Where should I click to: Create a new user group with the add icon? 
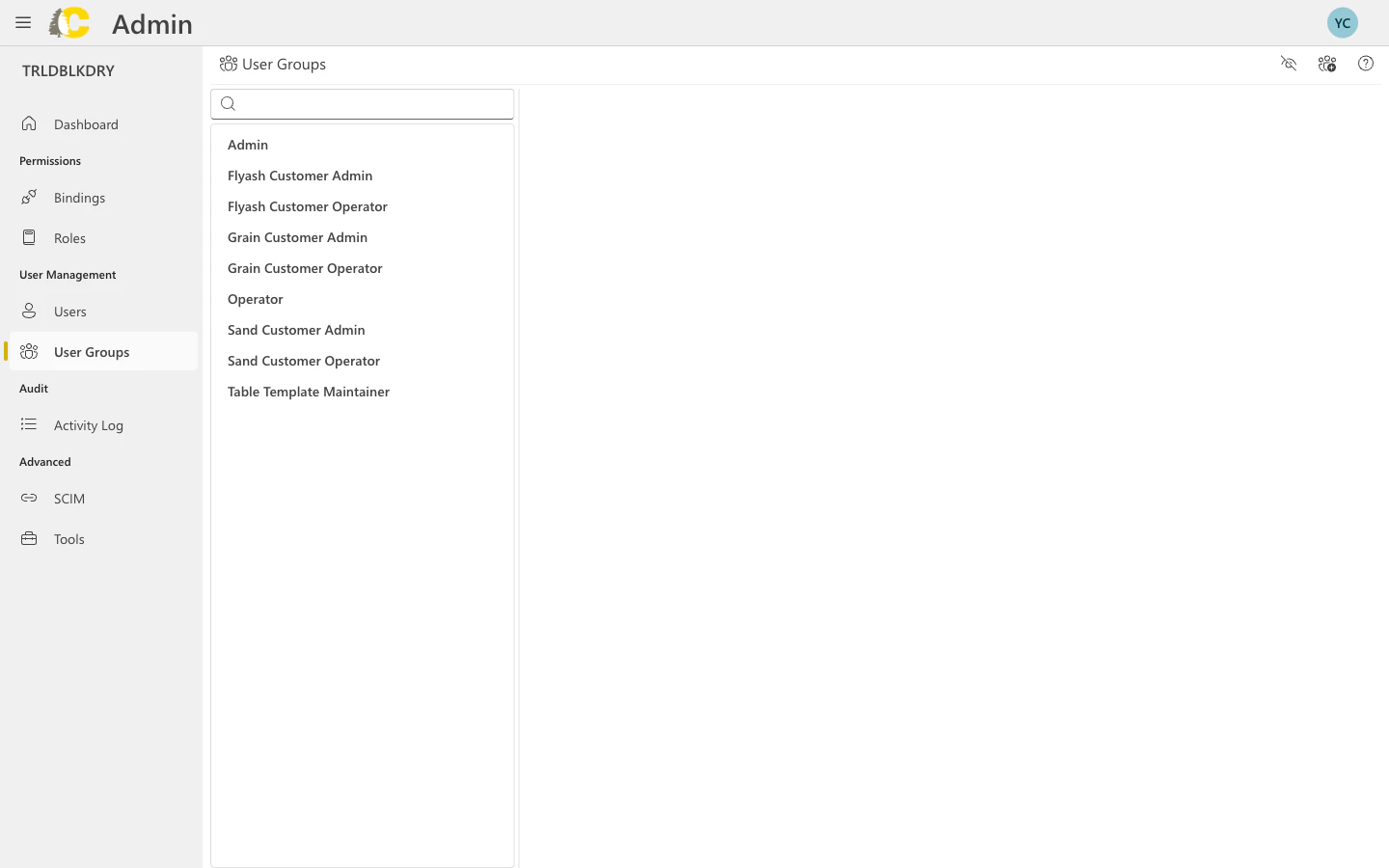point(1327,64)
